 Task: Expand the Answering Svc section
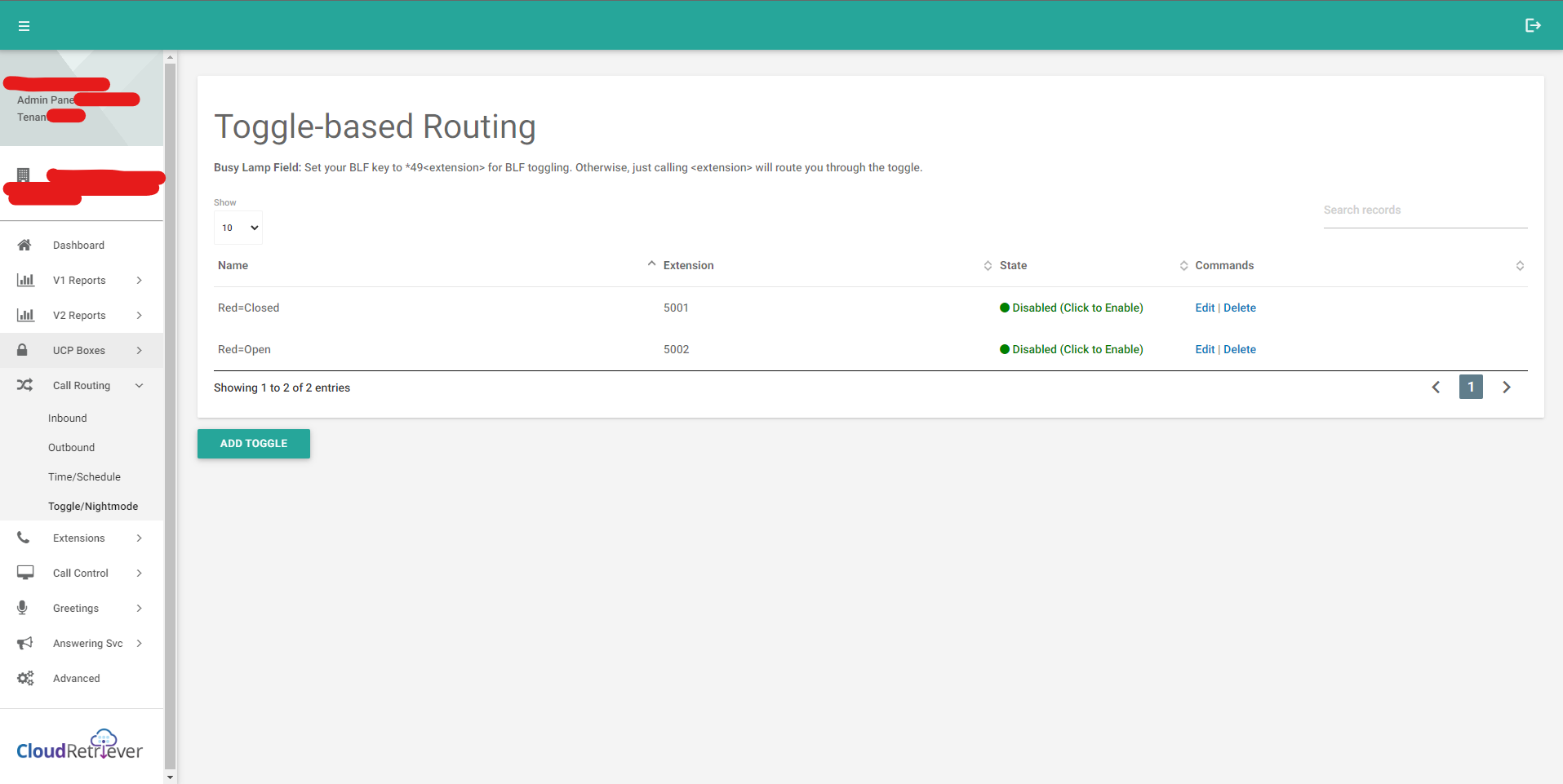pyautogui.click(x=139, y=643)
